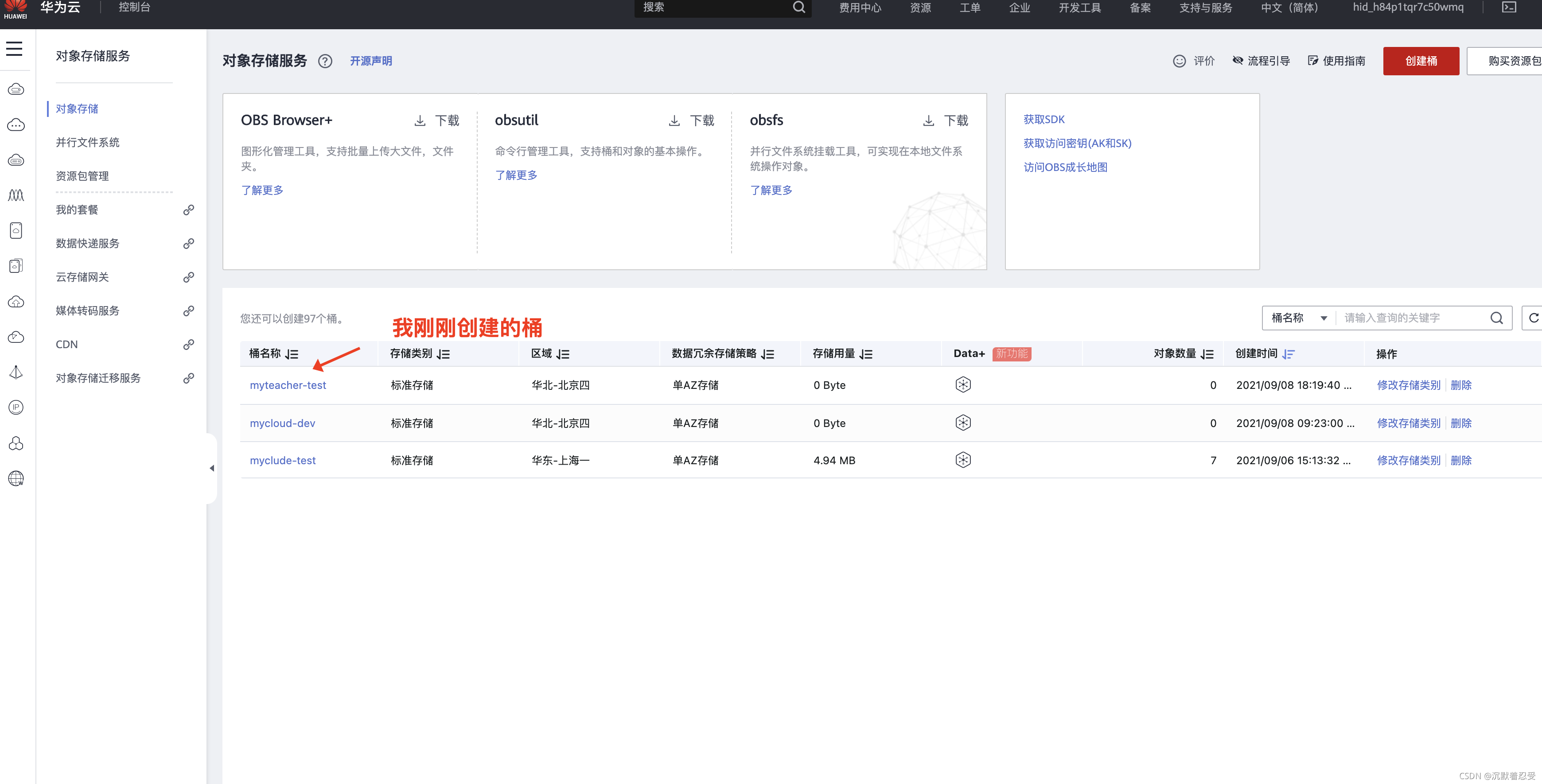Viewport: 1542px width, 784px height.
Task: Open 中文（简体）language menu
Action: coord(1289,7)
